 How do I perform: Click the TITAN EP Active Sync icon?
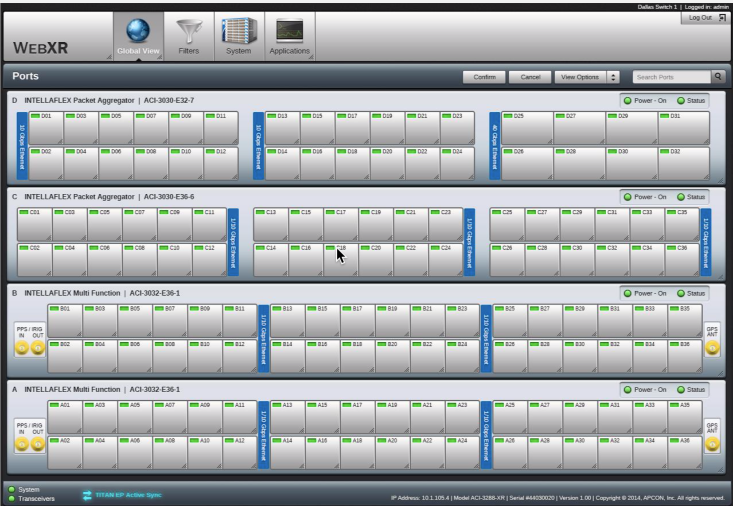(x=87, y=495)
